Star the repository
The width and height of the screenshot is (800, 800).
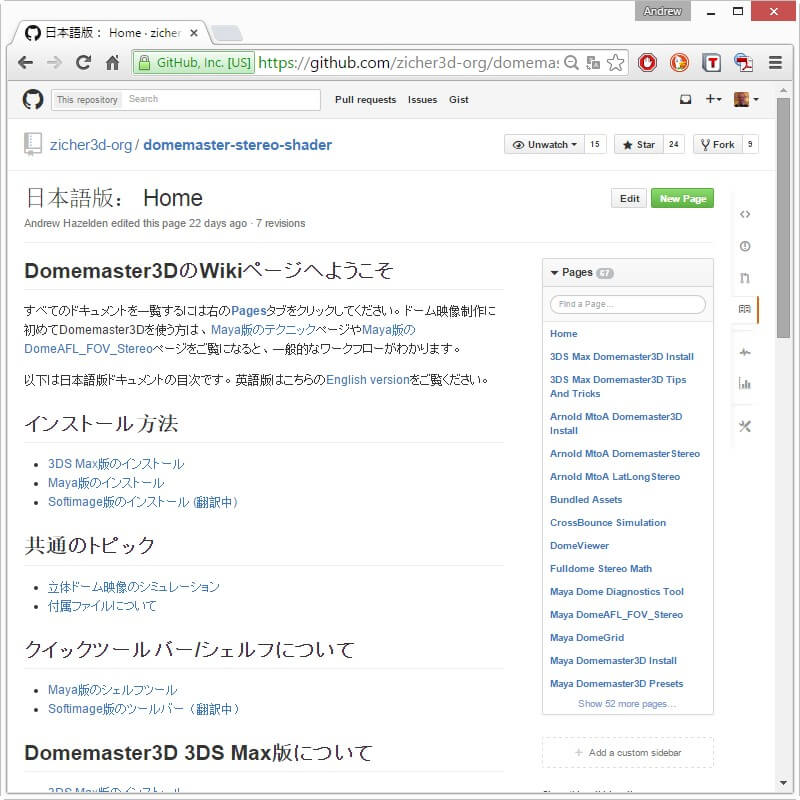pyautogui.click(x=639, y=145)
